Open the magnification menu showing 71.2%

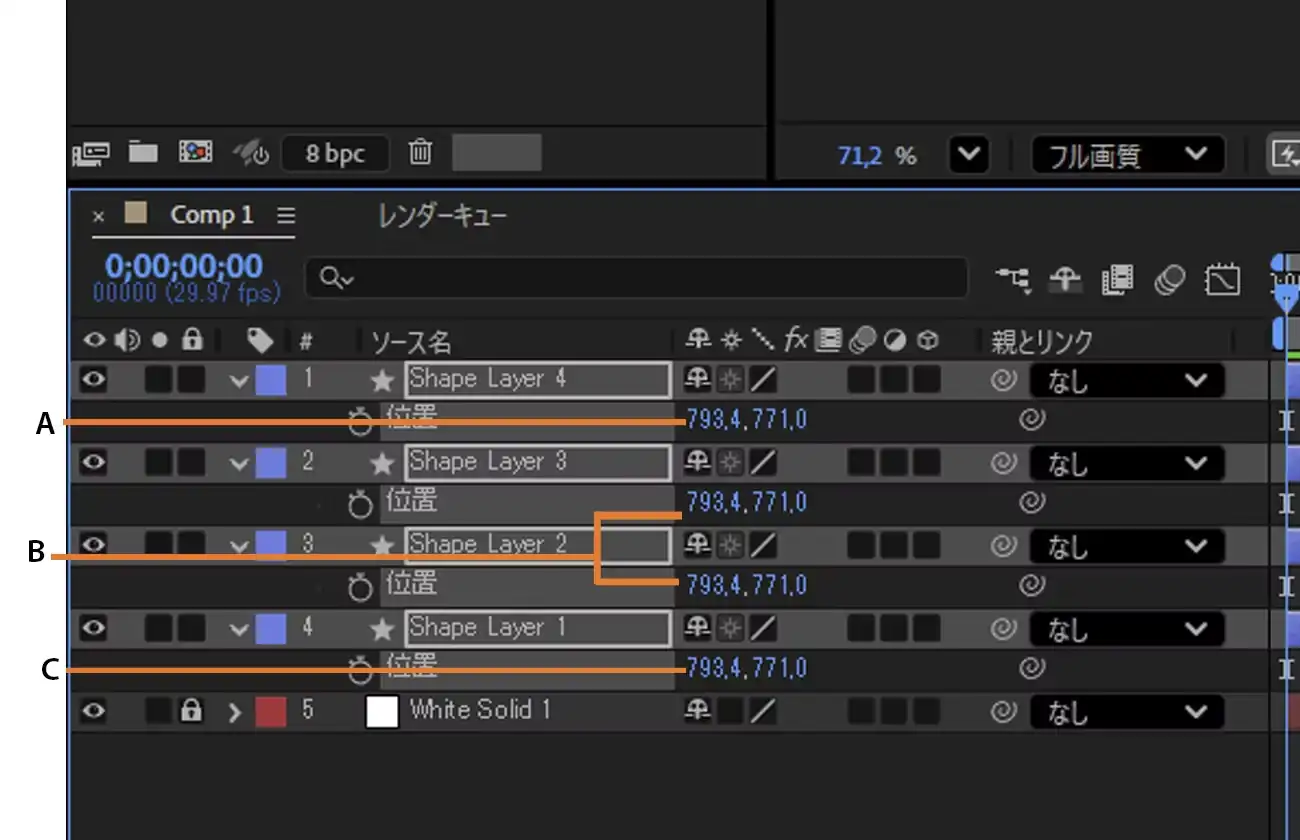pyautogui.click(x=967, y=155)
